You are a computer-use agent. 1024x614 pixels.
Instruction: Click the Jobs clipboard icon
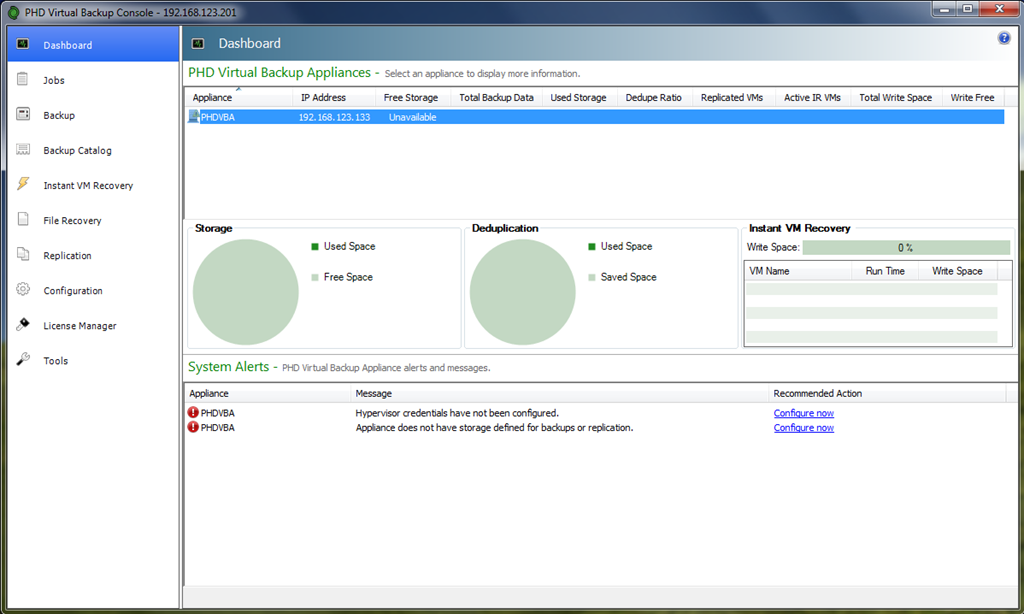(x=23, y=80)
